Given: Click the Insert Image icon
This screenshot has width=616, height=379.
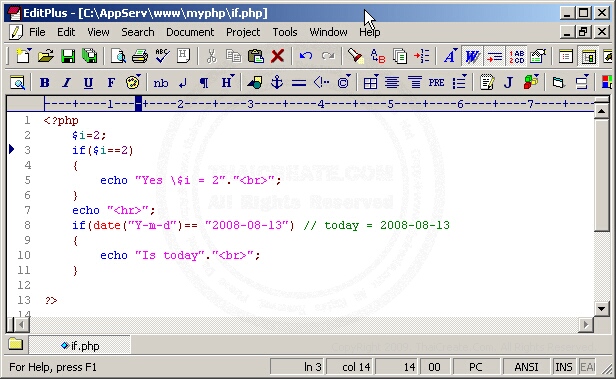Looking at the screenshot, I should (x=255, y=82).
